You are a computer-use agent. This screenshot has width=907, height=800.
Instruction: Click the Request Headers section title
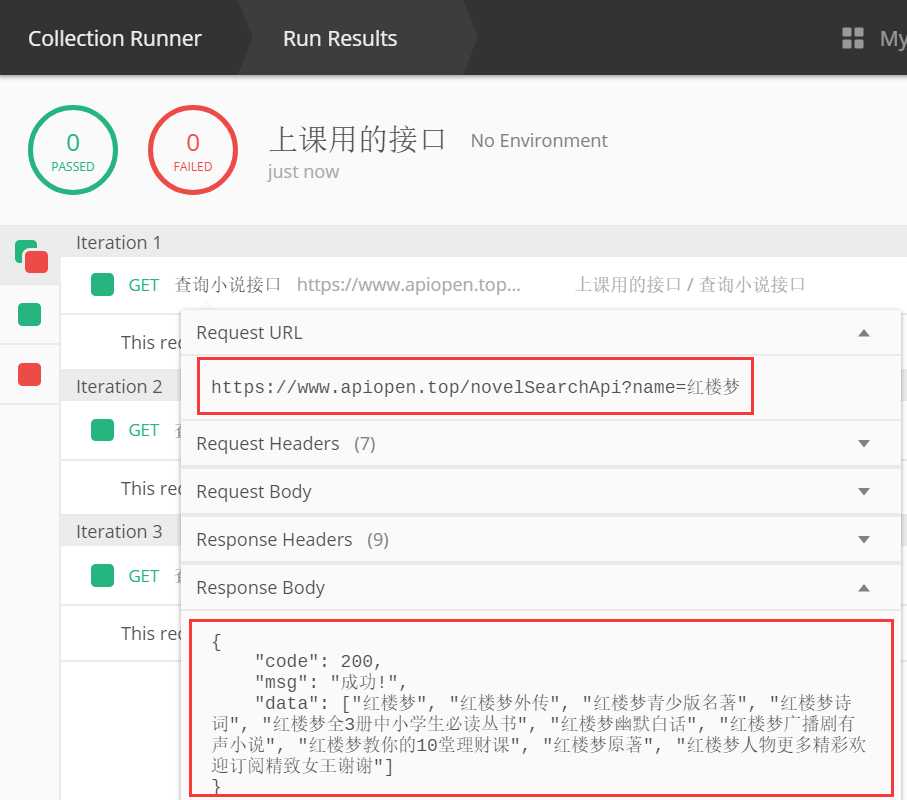(x=268, y=444)
